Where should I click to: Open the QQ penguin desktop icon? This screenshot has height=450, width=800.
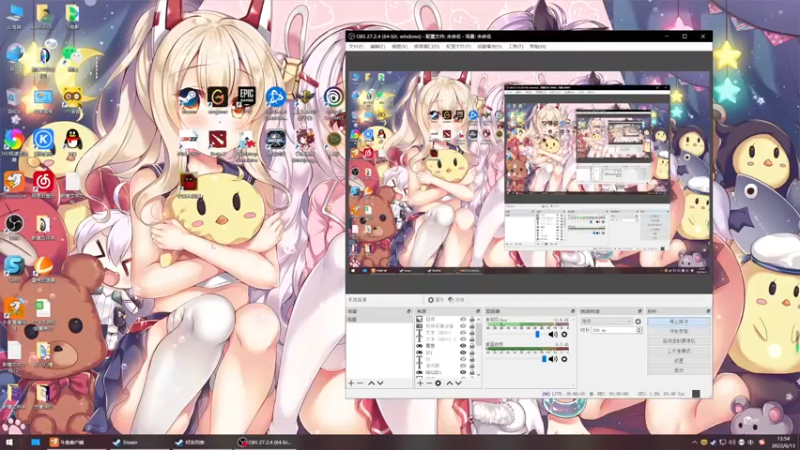point(73,143)
